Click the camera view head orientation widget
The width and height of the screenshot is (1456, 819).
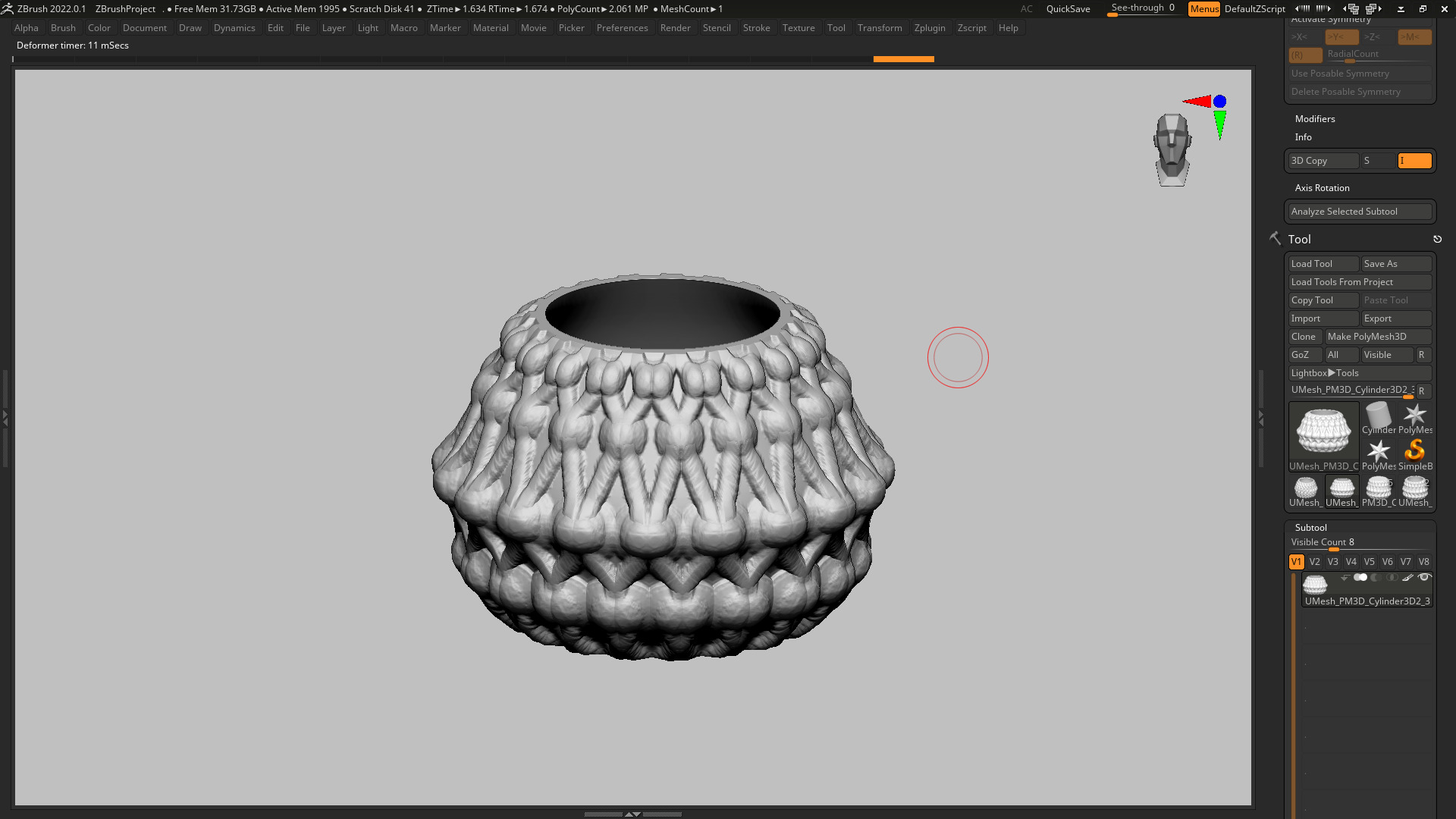pyautogui.click(x=1172, y=149)
